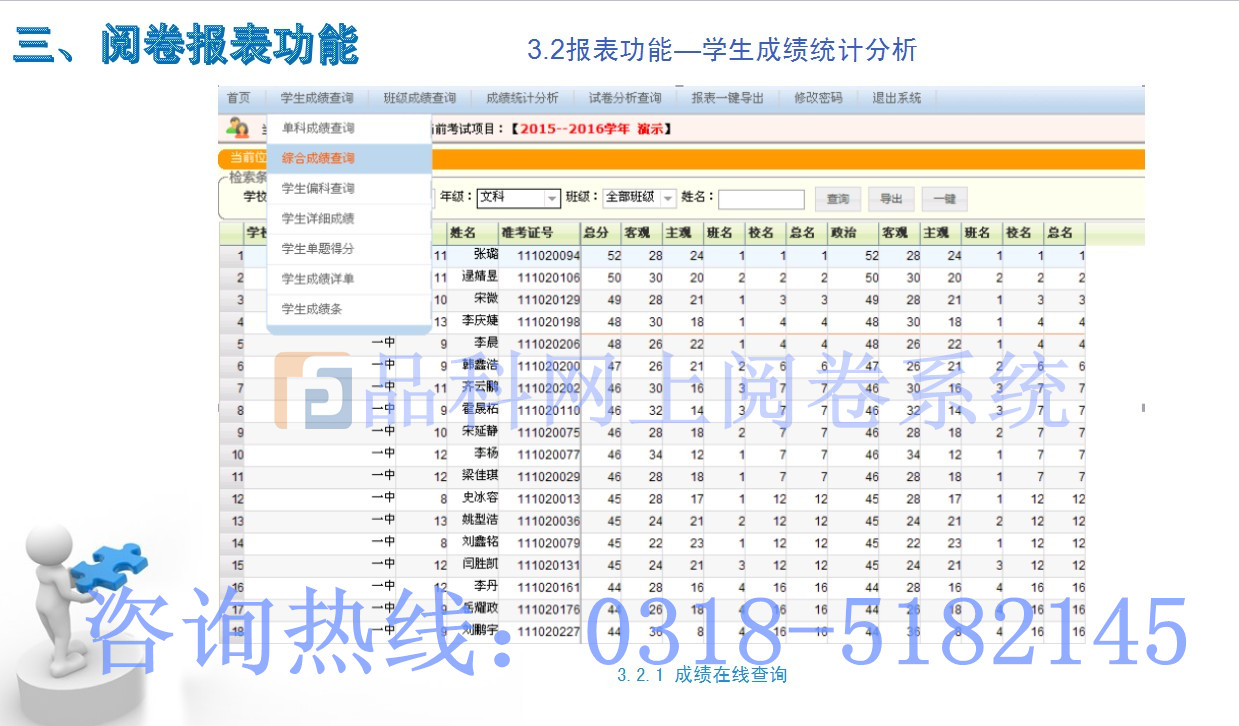Viewport: 1239px width, 726px height.
Task: Click inside the 姓名 text field
Action: click(760, 199)
